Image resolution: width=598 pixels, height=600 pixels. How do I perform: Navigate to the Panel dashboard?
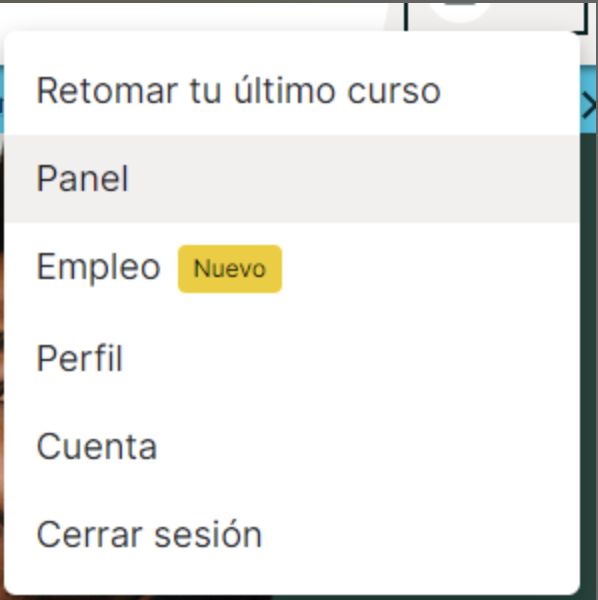pyautogui.click(x=82, y=179)
